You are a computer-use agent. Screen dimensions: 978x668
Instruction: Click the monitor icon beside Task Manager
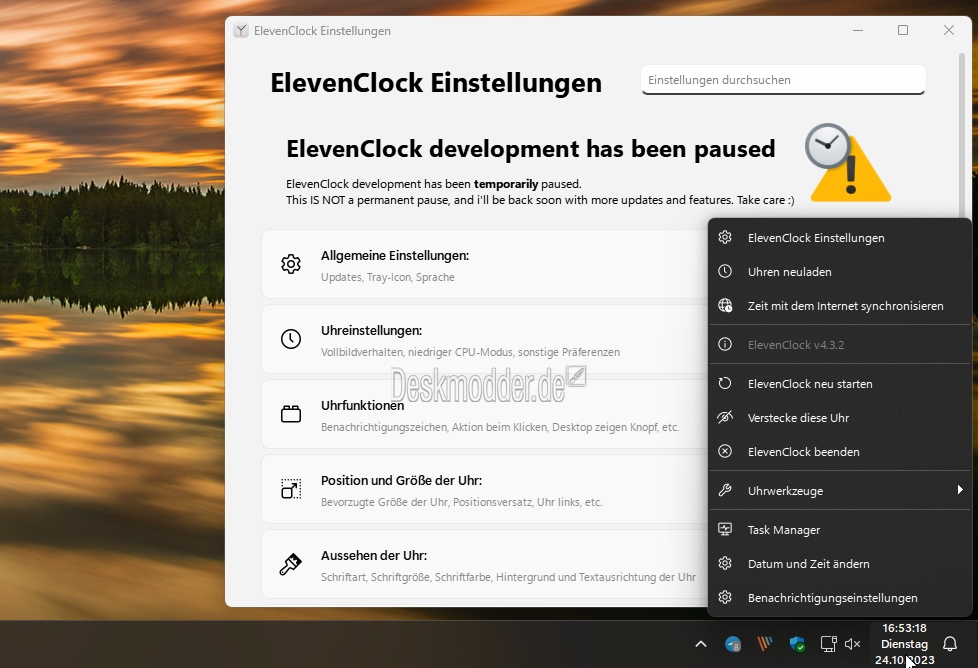click(725, 530)
